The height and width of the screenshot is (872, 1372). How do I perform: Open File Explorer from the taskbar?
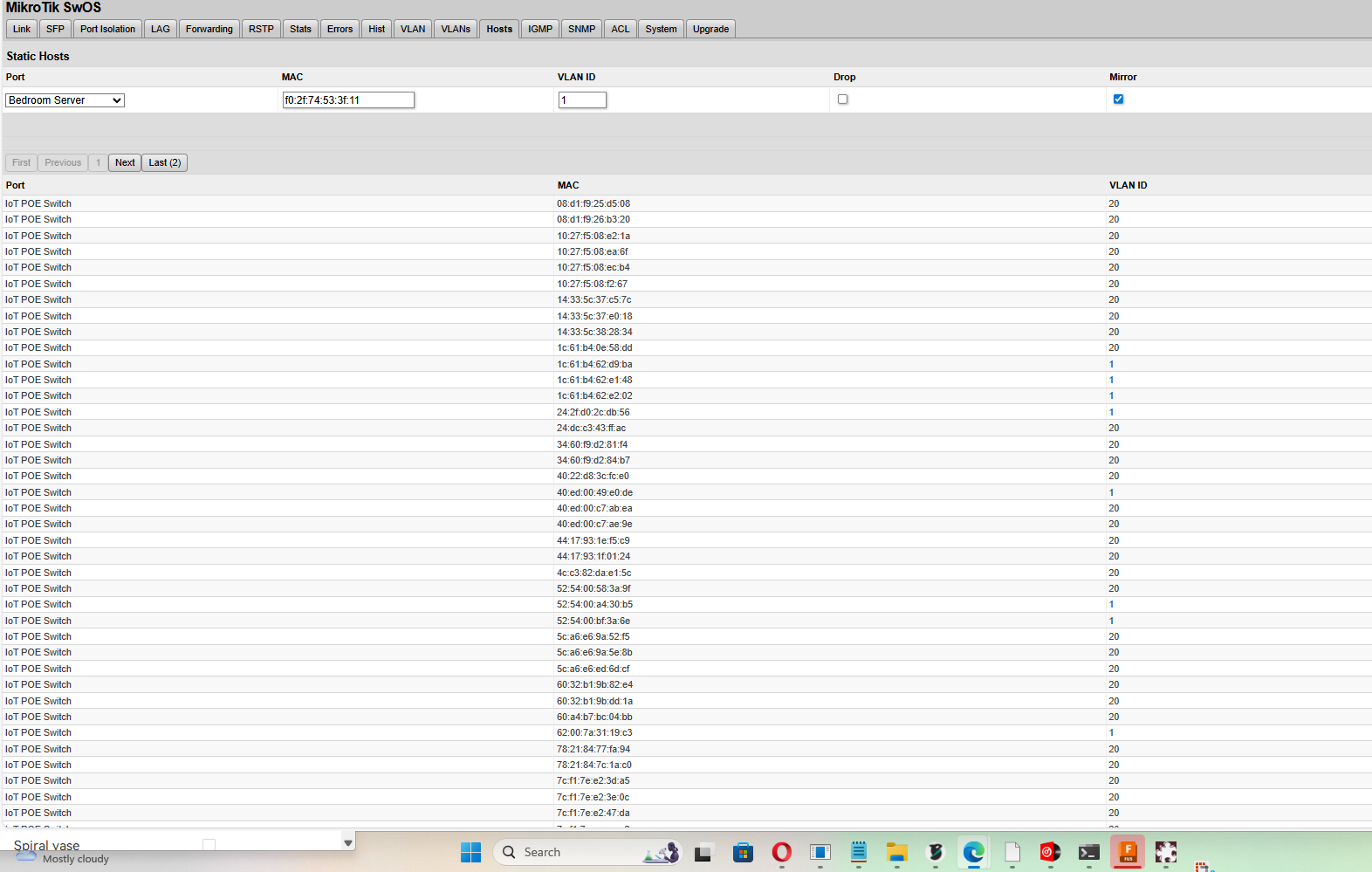pyautogui.click(x=896, y=852)
